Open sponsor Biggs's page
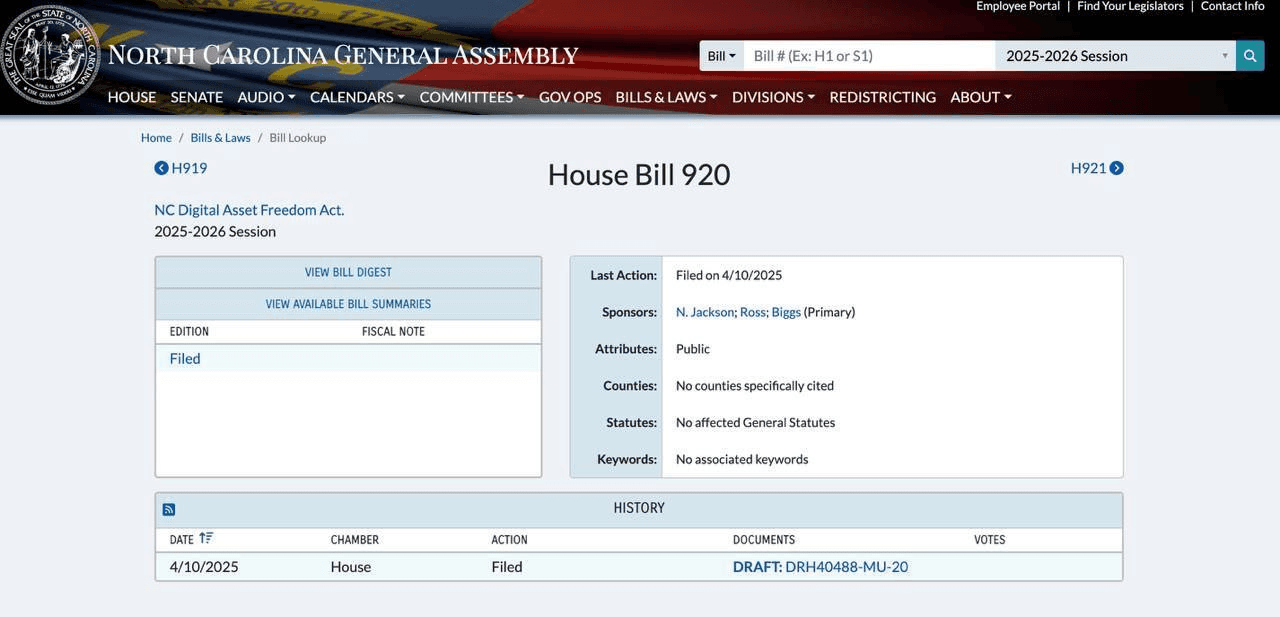Screen dimensions: 1280x617 (786, 312)
